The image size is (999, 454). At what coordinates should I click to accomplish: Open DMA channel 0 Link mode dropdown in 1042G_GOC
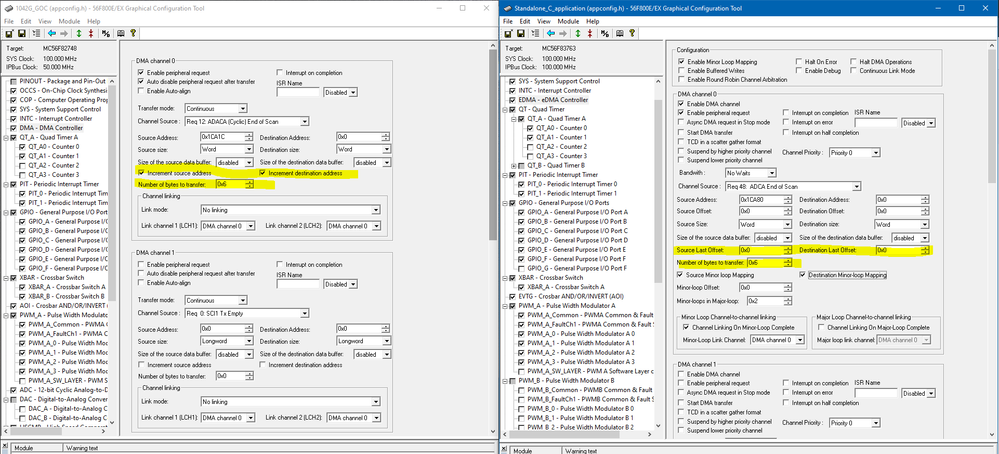291,209
